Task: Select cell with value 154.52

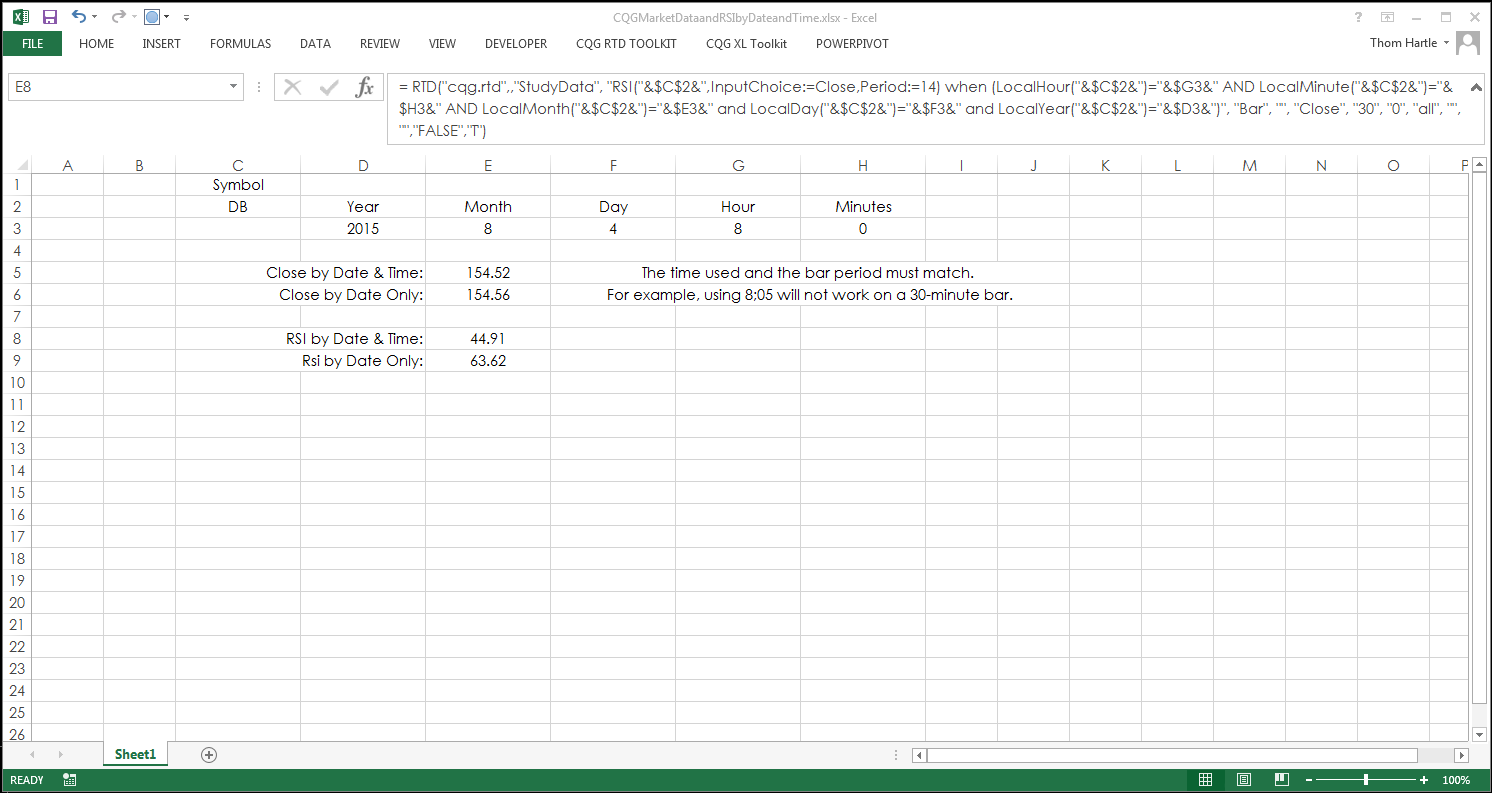Action: [488, 273]
